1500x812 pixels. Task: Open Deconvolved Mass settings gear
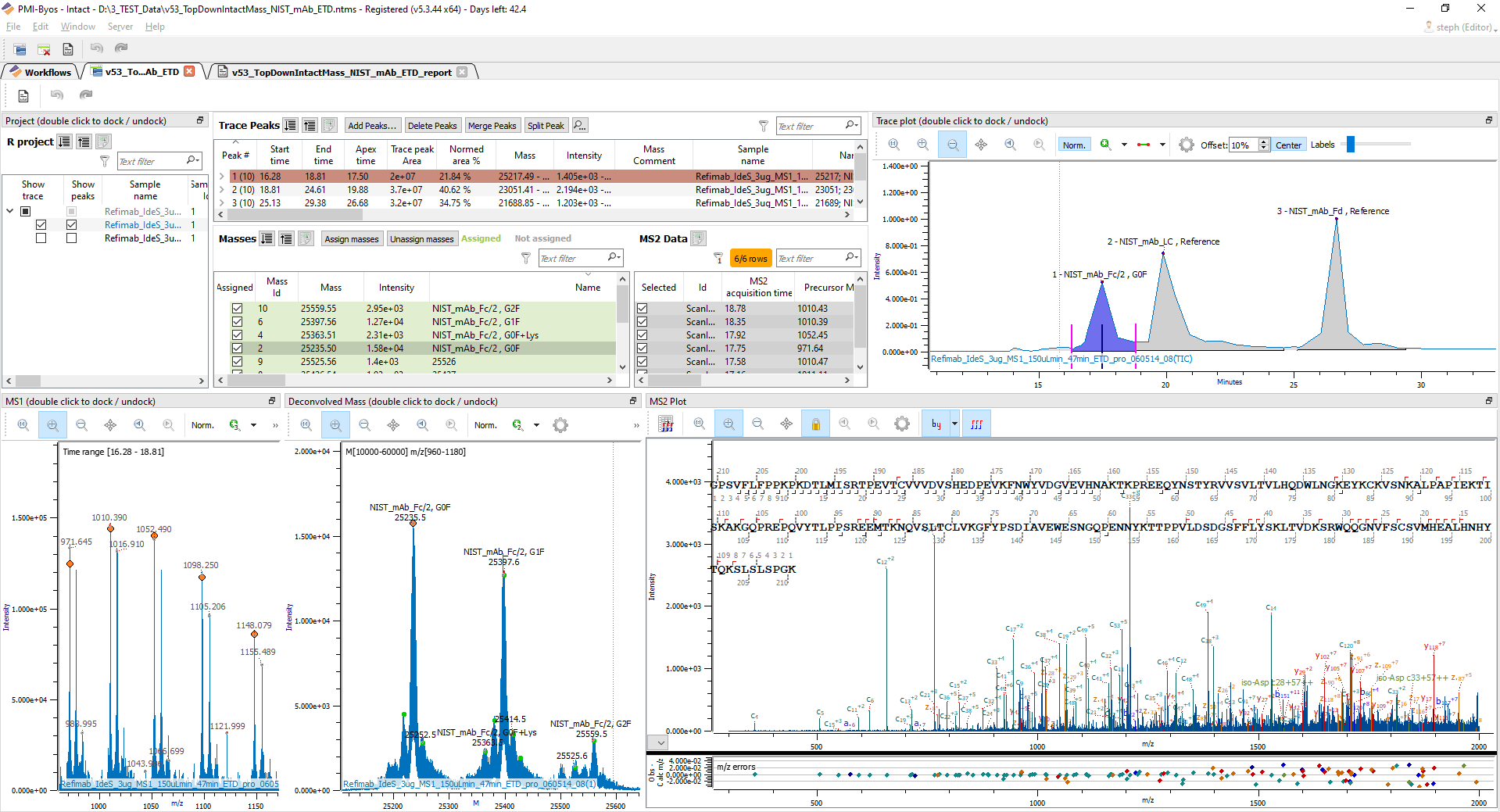click(x=560, y=425)
